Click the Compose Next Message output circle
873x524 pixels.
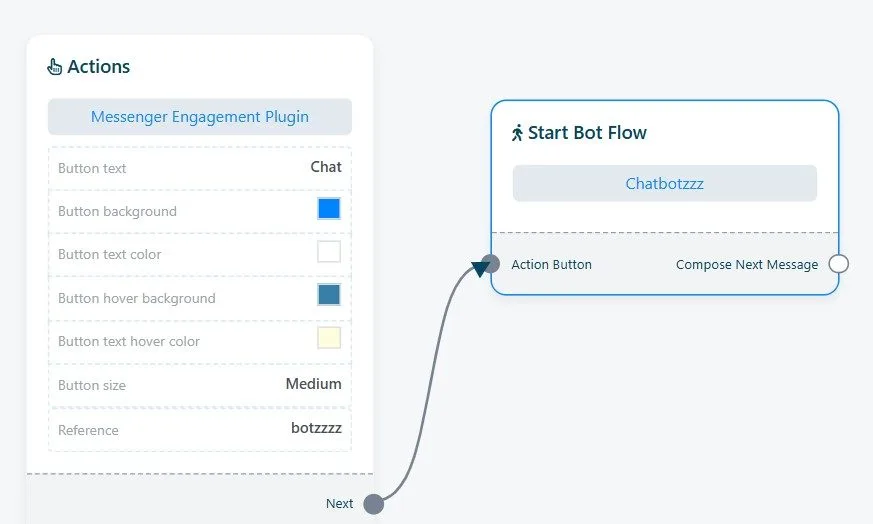838,264
